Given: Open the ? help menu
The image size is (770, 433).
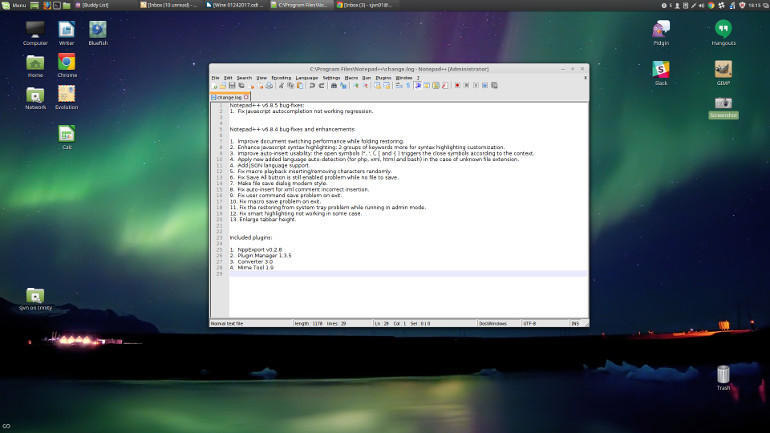Looking at the screenshot, I should 418,78.
